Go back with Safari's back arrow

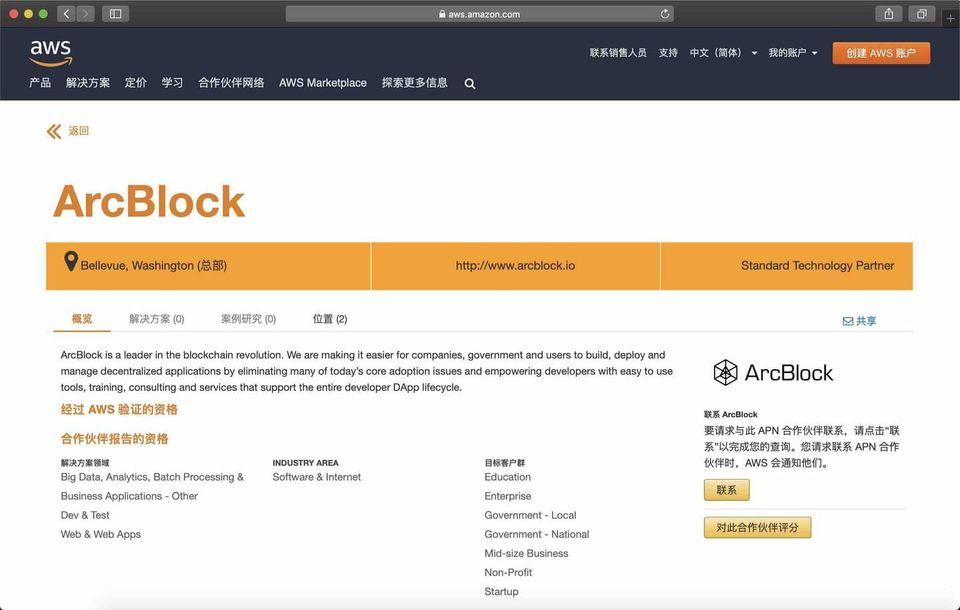(66, 13)
